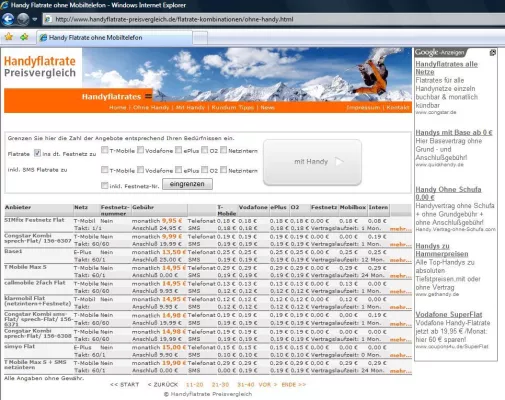This screenshot has width=505, height=400.
Task: Open the Rundum Tipps navigation link
Action: pyautogui.click(x=233, y=107)
